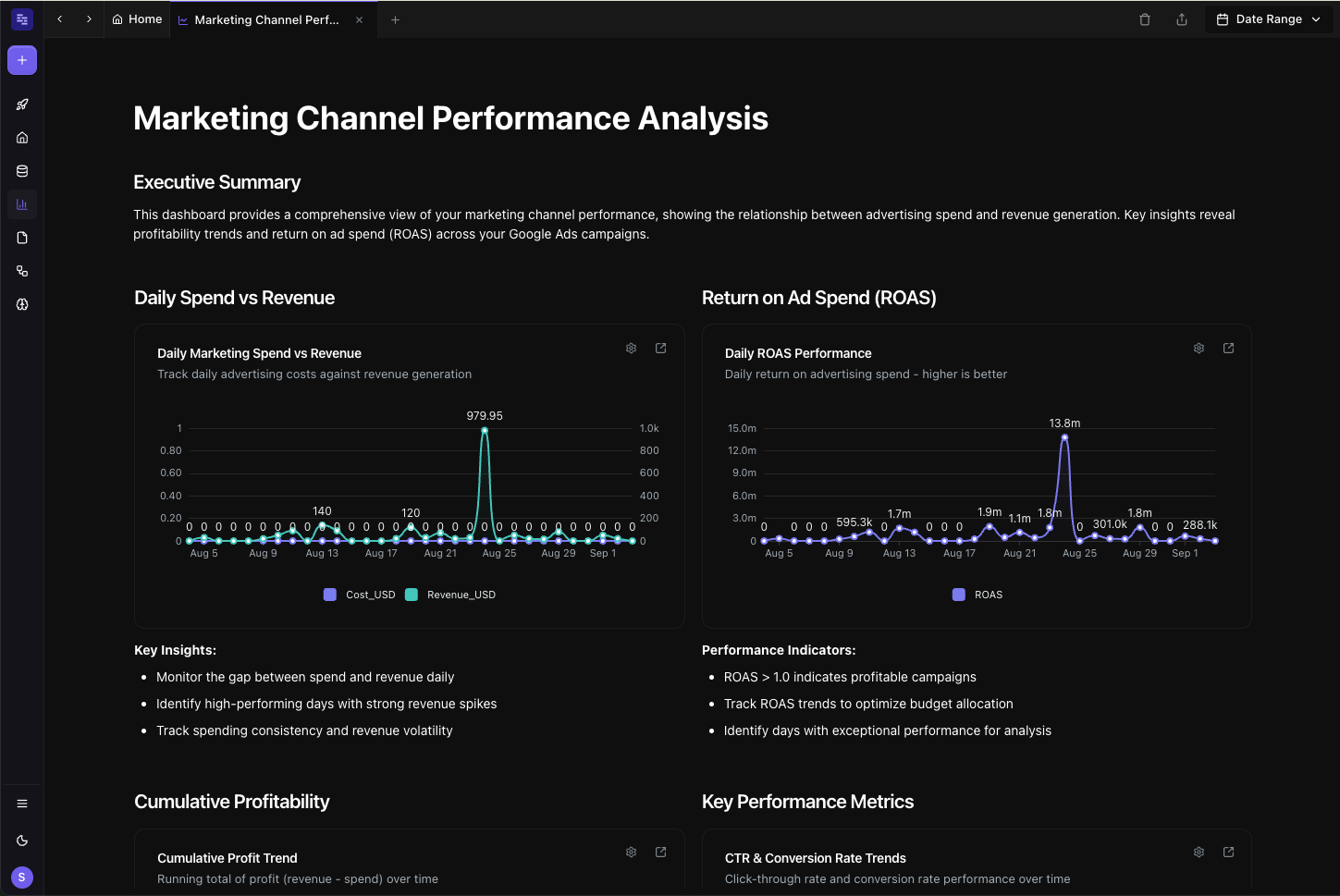The image size is (1340, 896).
Task: Click the Cumulative Profitability heading
Action: pos(232,802)
